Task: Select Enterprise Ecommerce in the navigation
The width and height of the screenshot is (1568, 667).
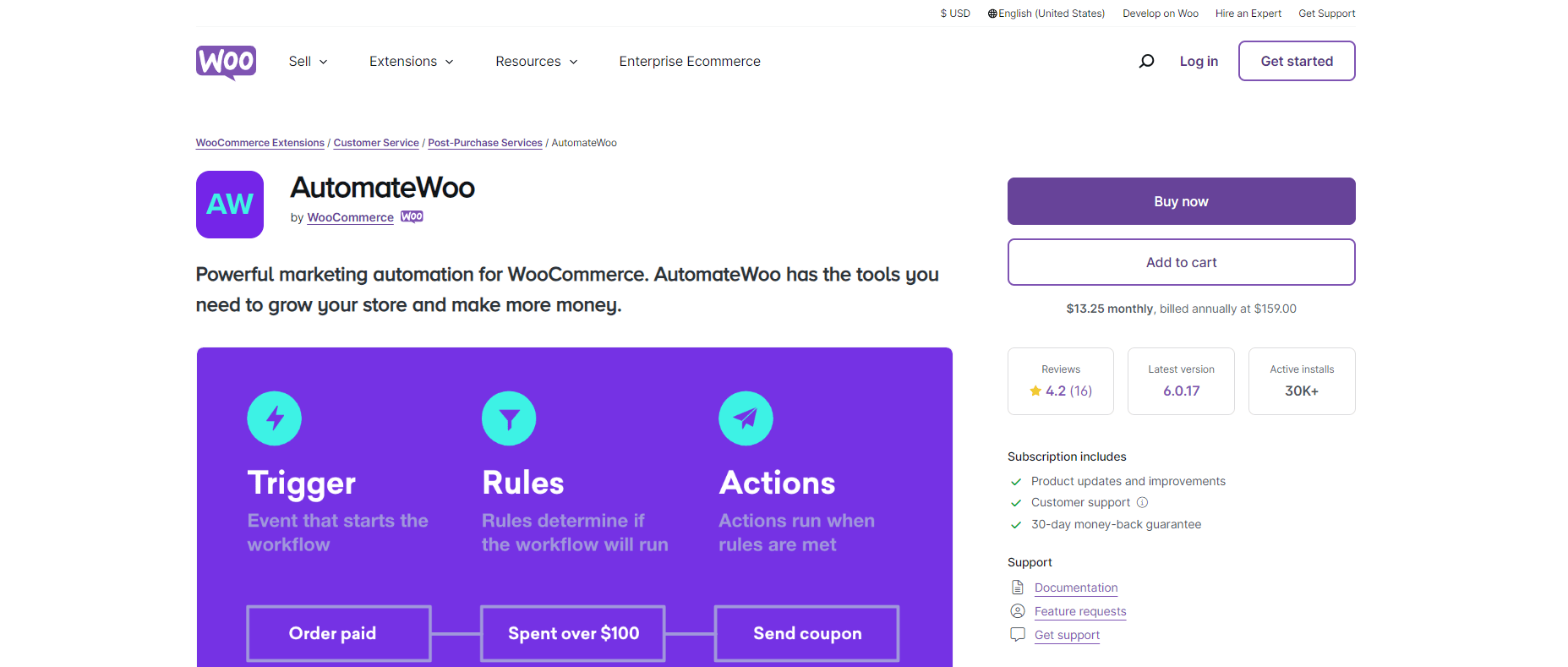Action: 689,61
